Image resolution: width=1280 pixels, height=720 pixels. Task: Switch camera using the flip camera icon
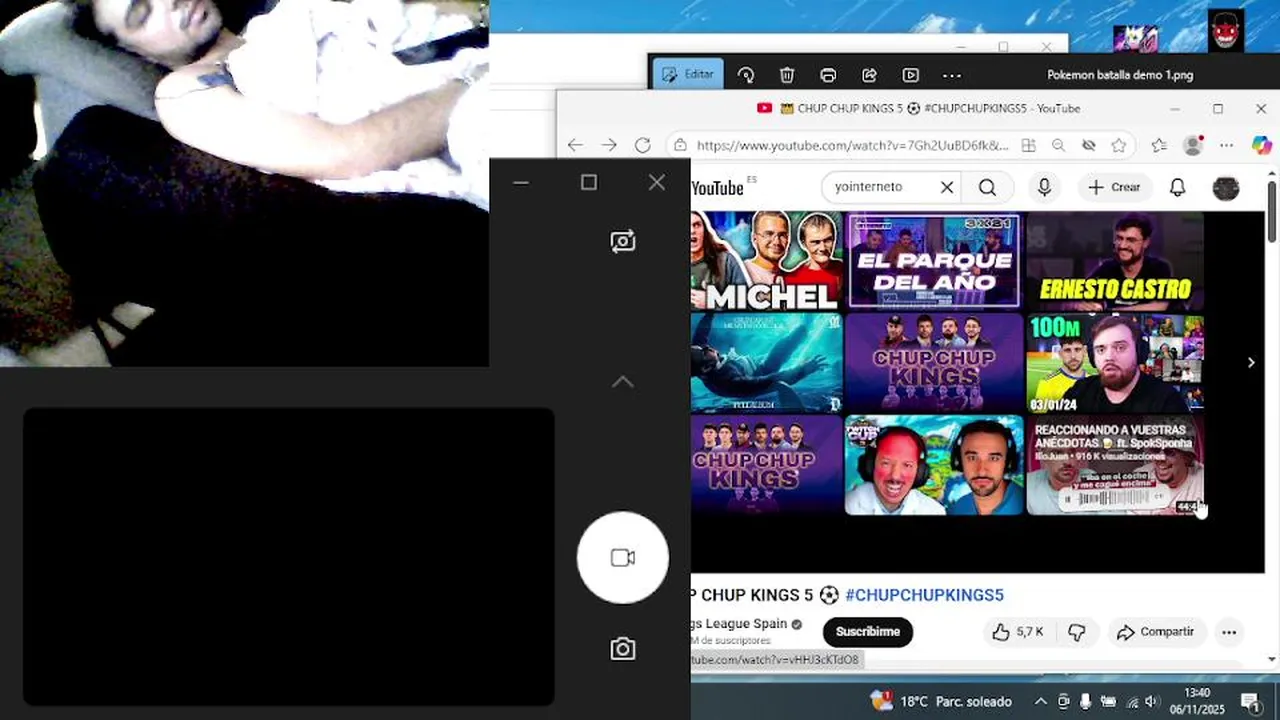[623, 241]
